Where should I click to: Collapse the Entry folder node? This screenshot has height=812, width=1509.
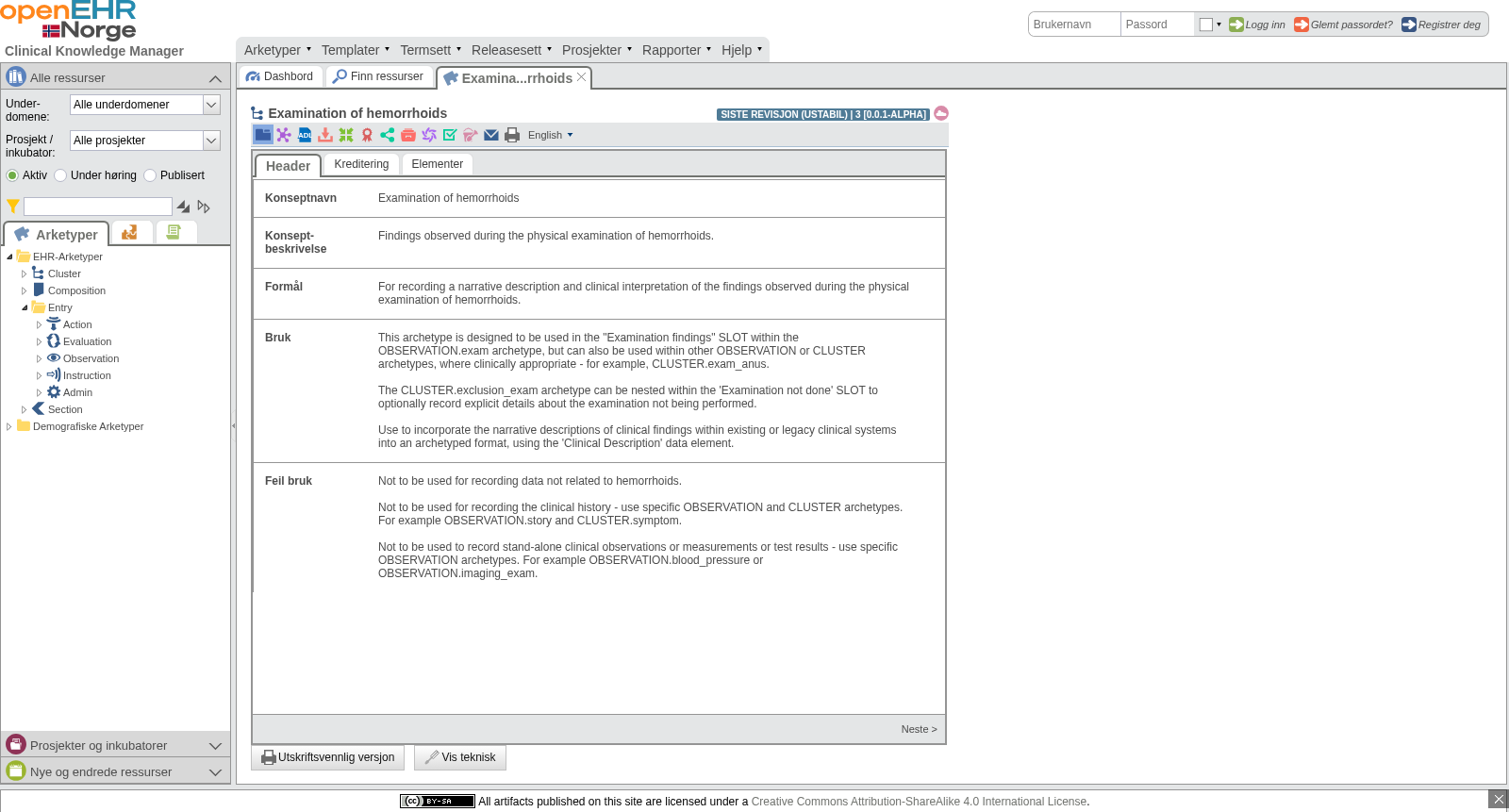25,307
